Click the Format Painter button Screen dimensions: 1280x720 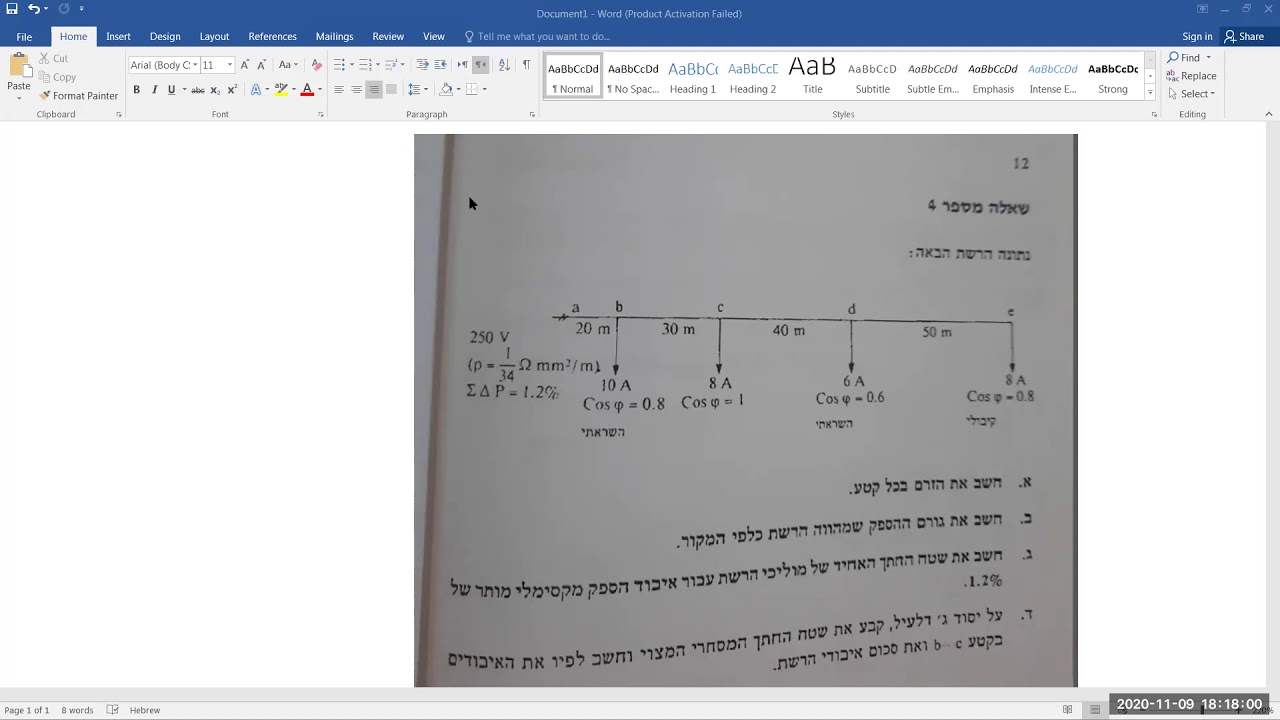[78, 96]
